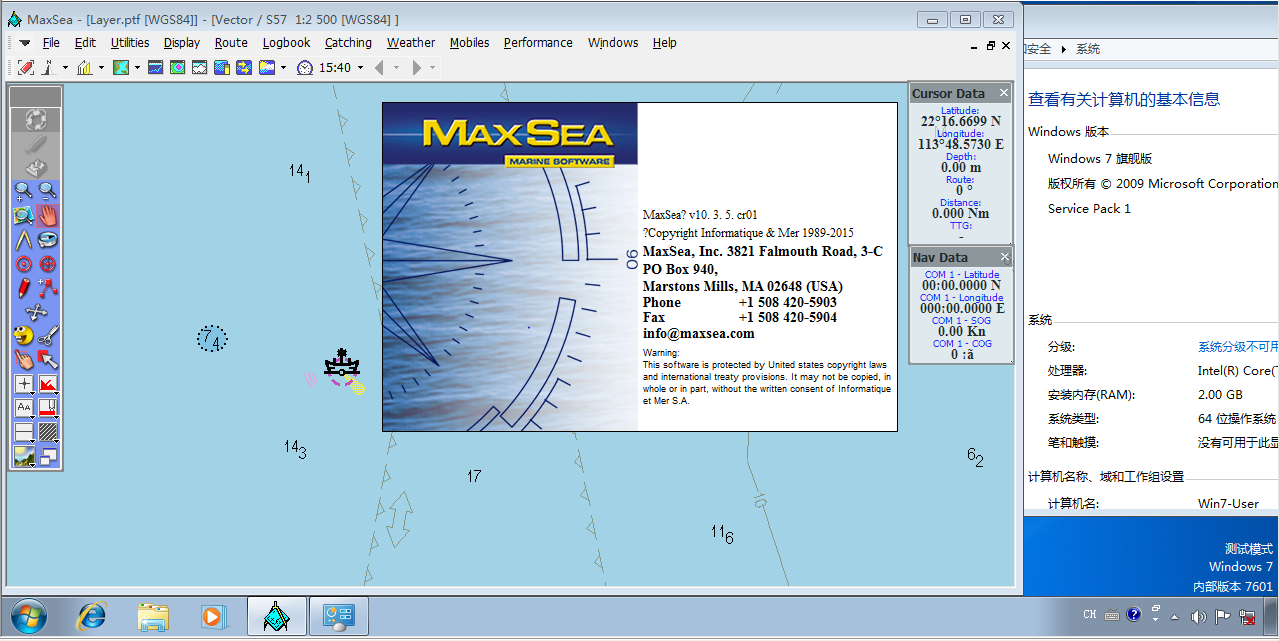The width and height of the screenshot is (1279, 641).
Task: Click the Aa text label tool
Action: [24, 408]
